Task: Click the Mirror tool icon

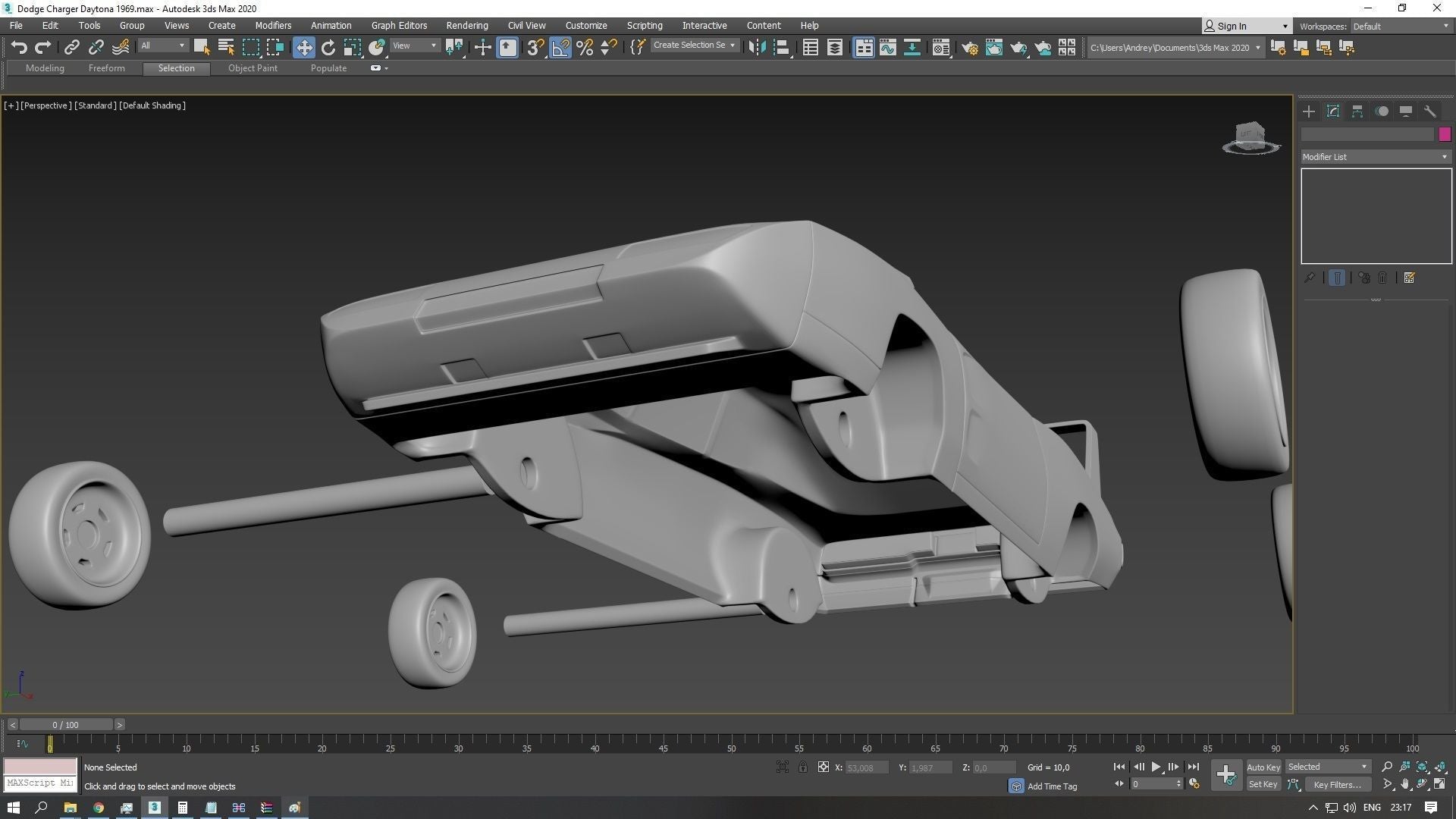Action: tap(756, 48)
